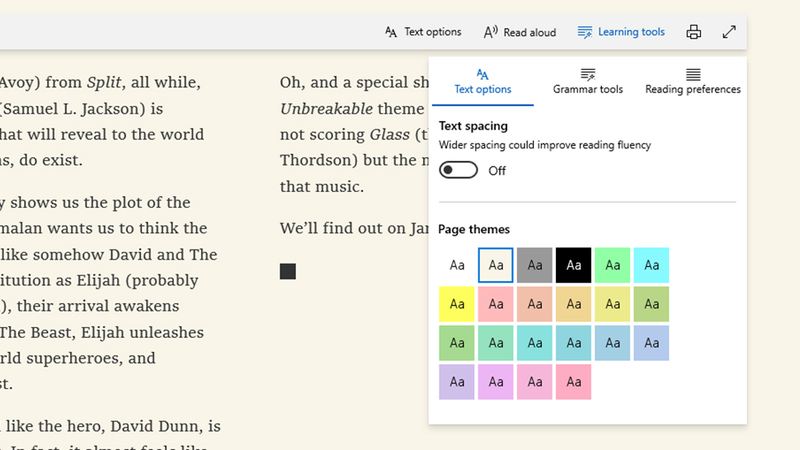Click the 'Off' label beside the switch
800x450 pixels.
[x=497, y=171]
